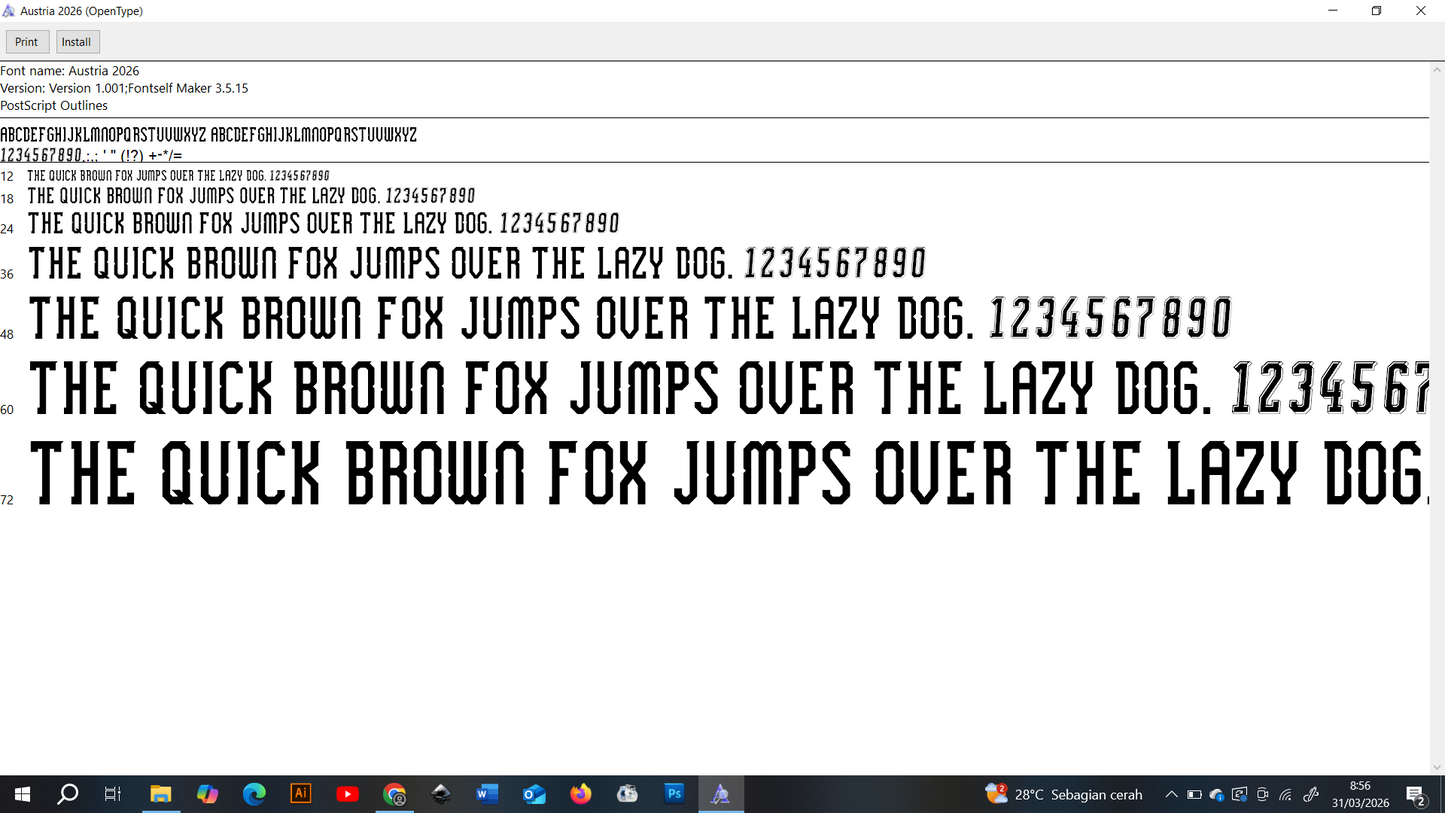
Task: Close the Austria 2026 font viewer
Action: tap(1421, 11)
